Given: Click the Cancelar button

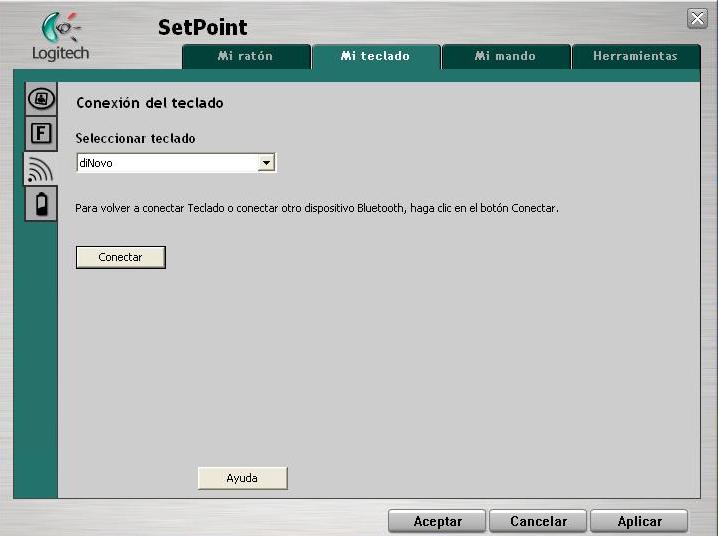Looking at the screenshot, I should point(538,521).
